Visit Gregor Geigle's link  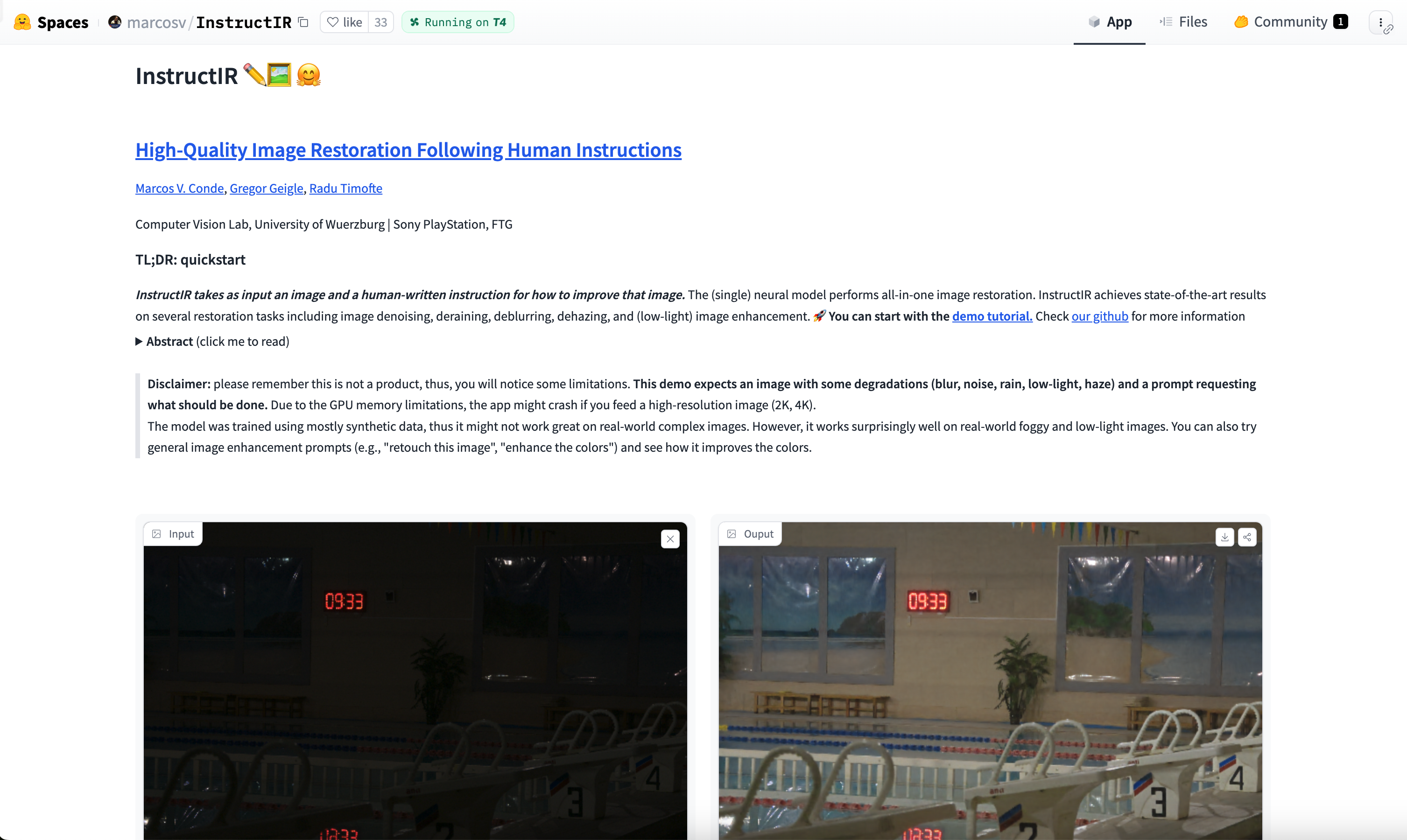[x=266, y=189]
